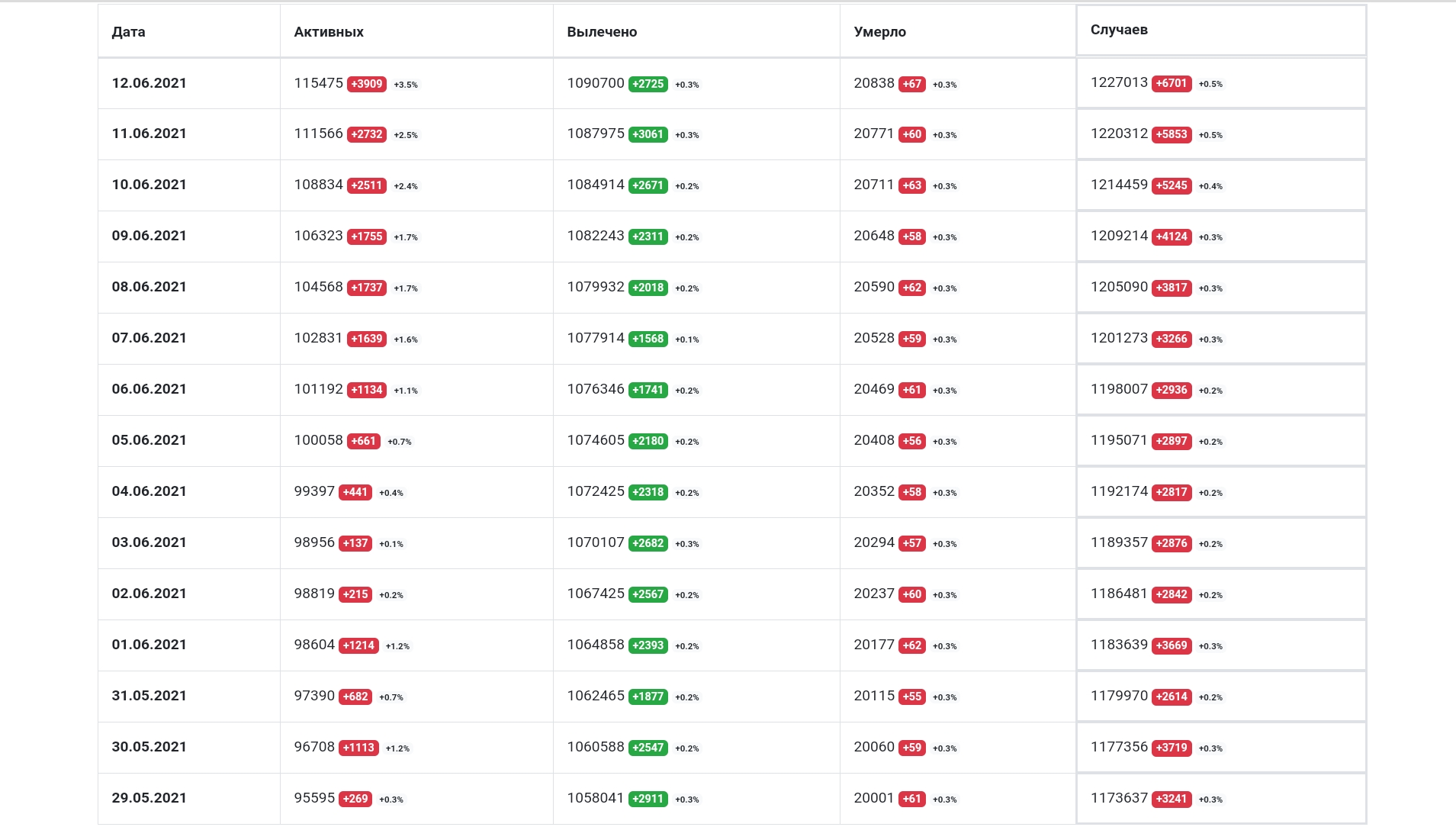Click the red +137 active badge
1456x827 pixels.
point(355,543)
